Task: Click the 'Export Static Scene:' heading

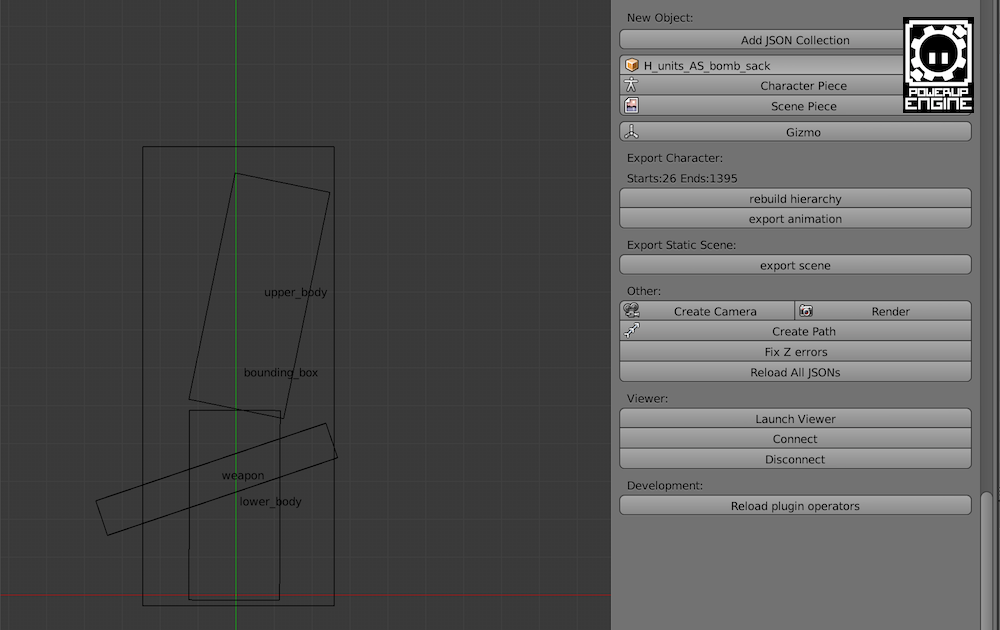Action: point(681,245)
